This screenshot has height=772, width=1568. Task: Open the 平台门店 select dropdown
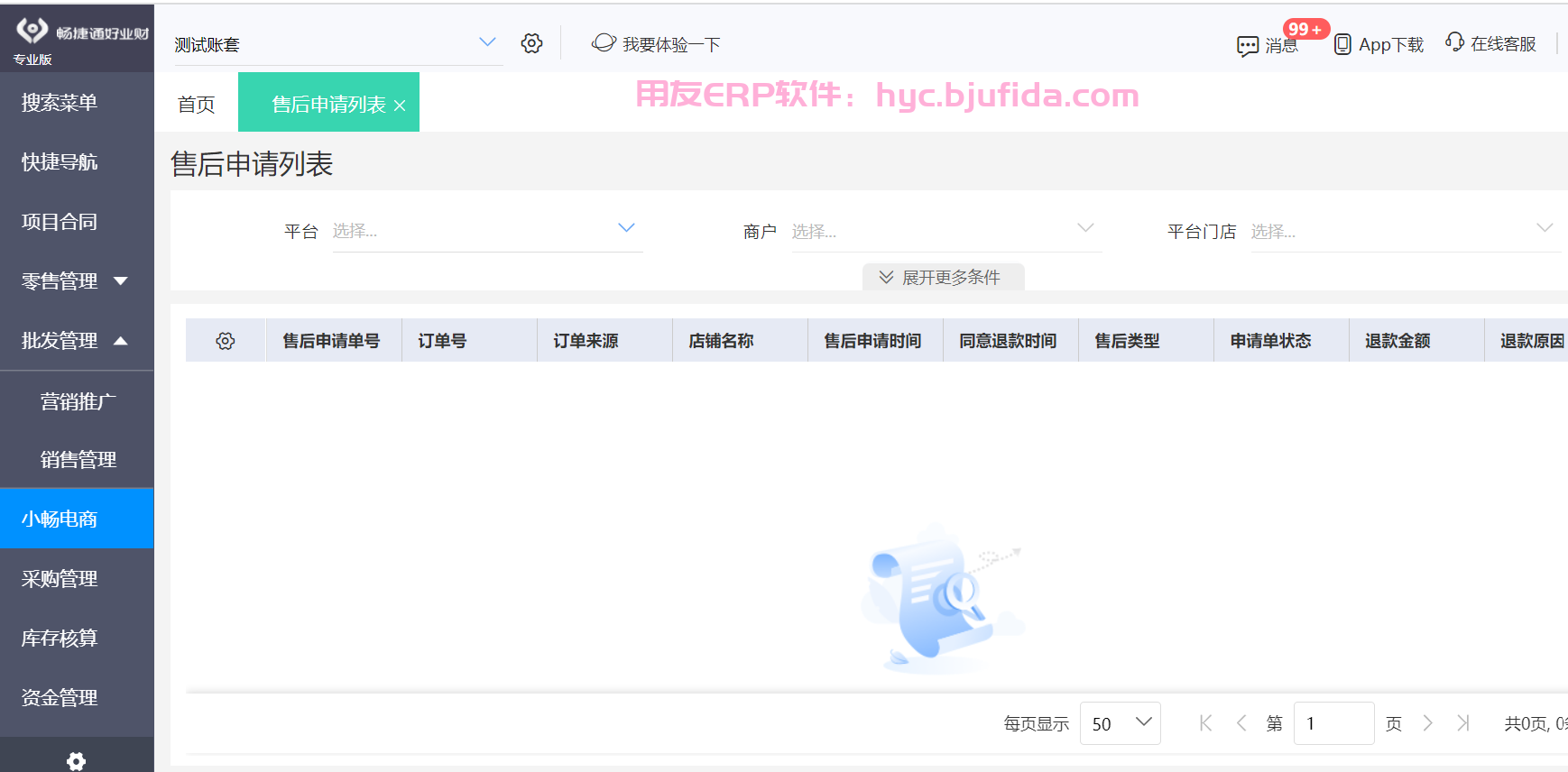coord(1406,231)
